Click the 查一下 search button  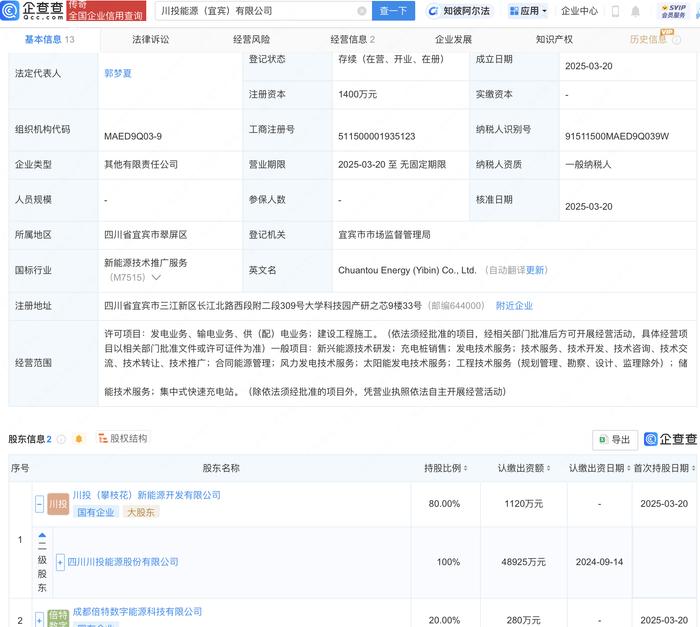[393, 11]
